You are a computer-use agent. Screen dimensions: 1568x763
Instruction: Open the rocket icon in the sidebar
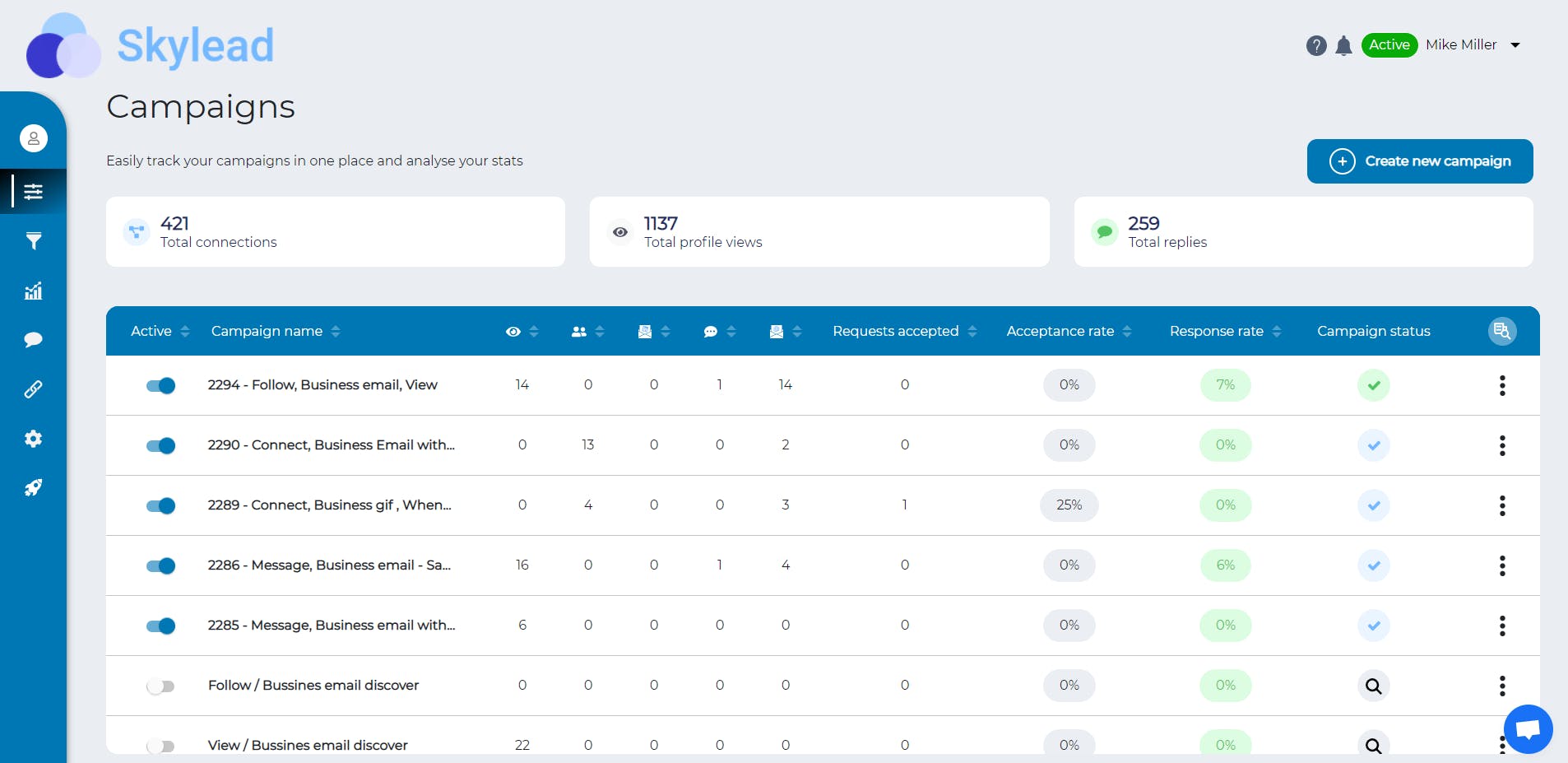pos(33,488)
